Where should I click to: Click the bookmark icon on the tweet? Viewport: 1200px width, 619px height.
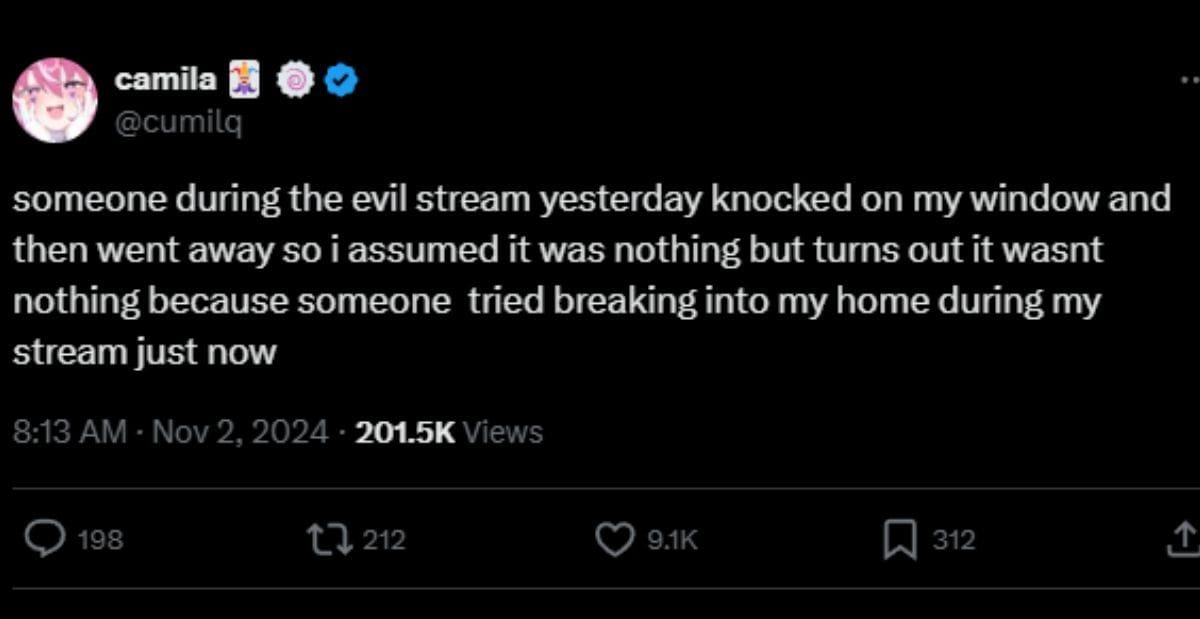click(x=899, y=540)
